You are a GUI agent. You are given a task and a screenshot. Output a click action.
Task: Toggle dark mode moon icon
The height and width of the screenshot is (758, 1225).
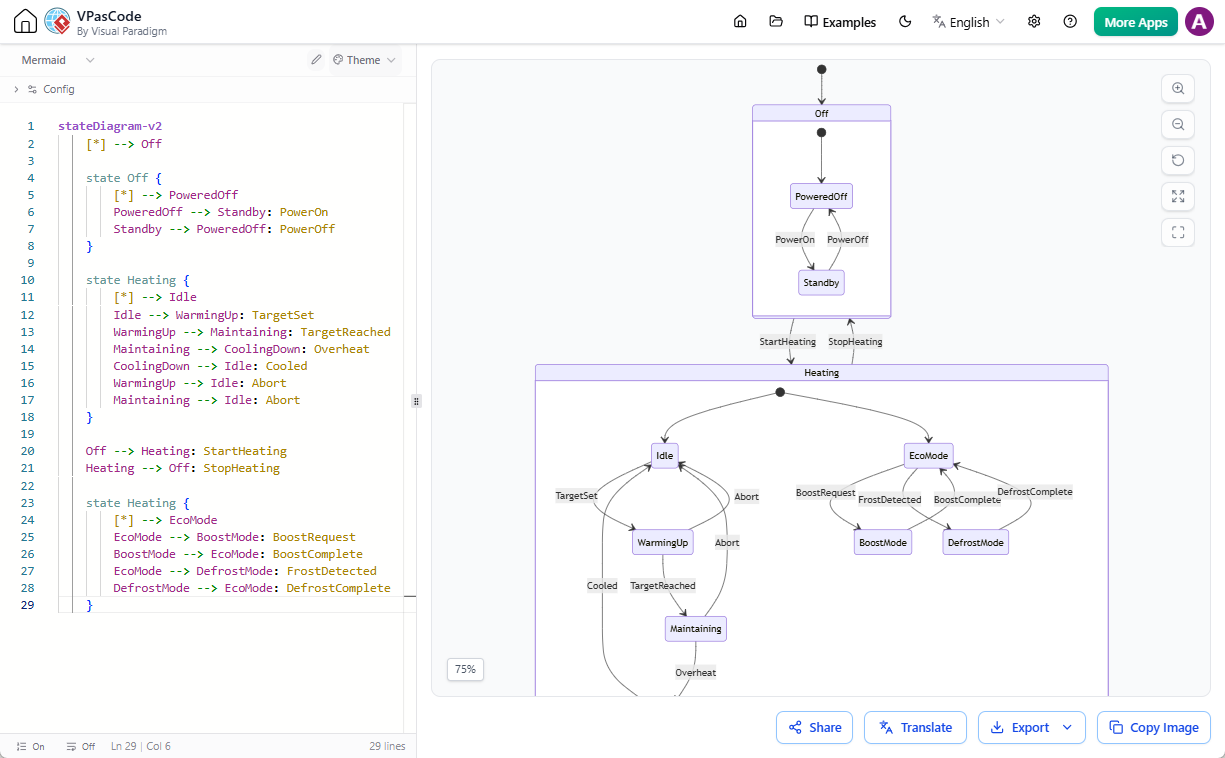point(905,22)
